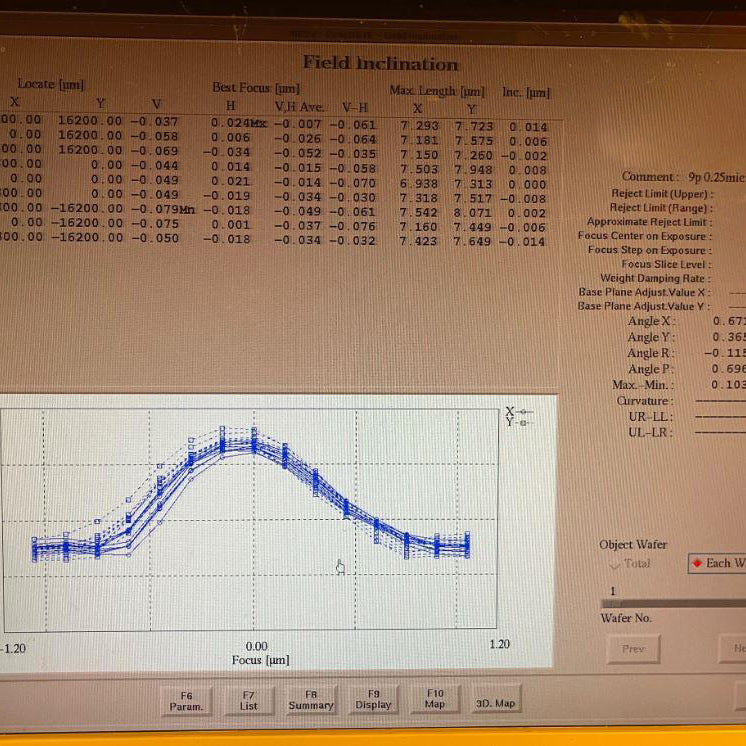Screen dimensions: 746x746
Task: Click the X series legend marker
Action: tap(519, 411)
